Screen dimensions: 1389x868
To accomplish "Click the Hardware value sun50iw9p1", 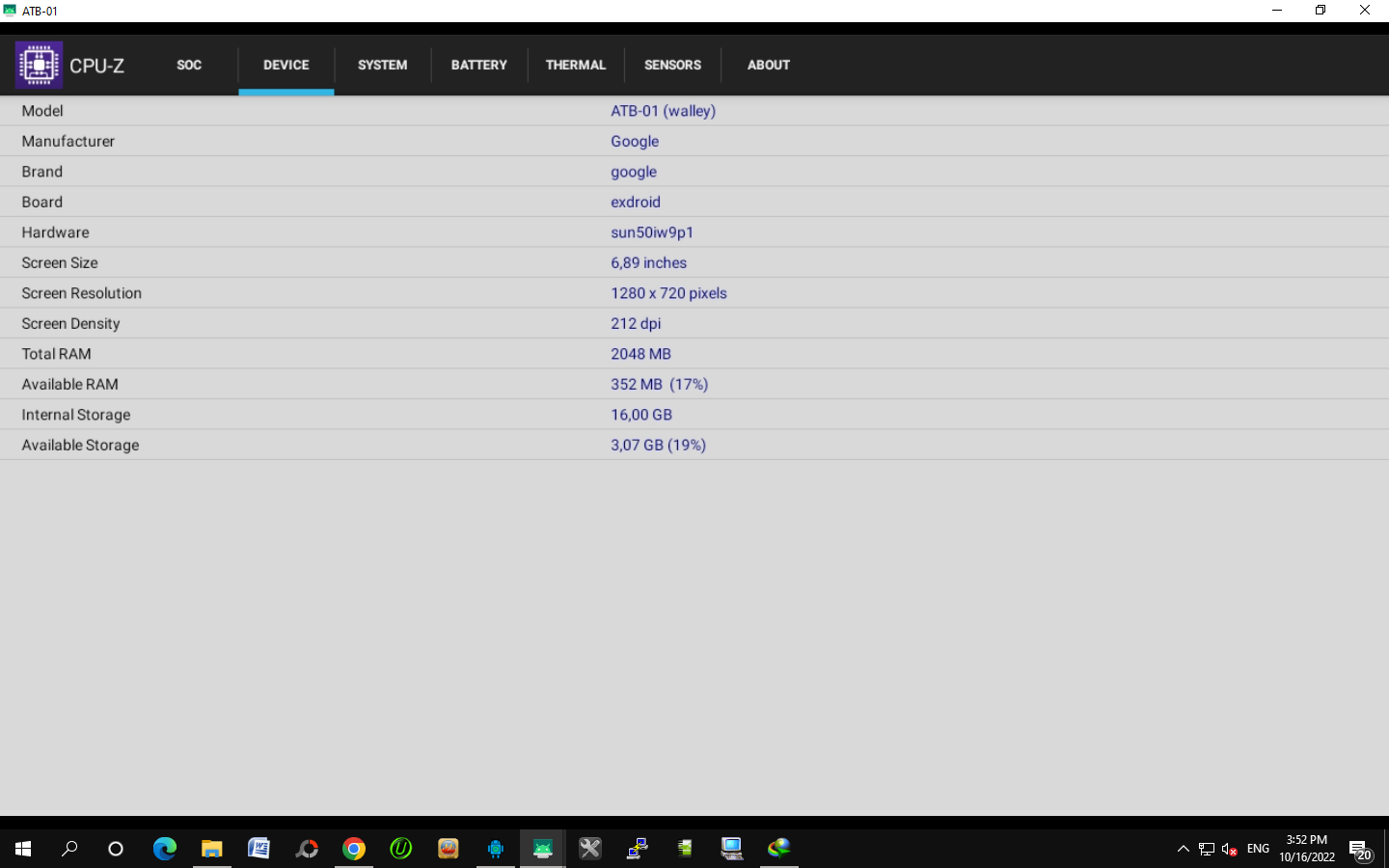I will tap(652, 232).
